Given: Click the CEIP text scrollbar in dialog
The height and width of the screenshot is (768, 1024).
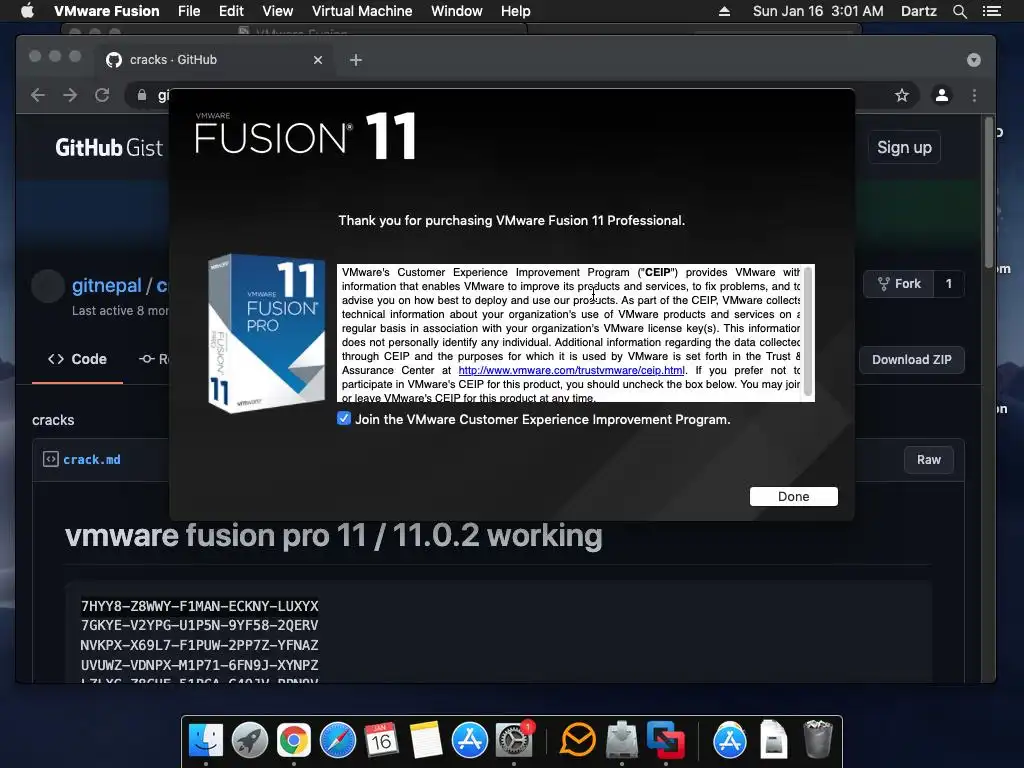Looking at the screenshot, I should click(808, 332).
